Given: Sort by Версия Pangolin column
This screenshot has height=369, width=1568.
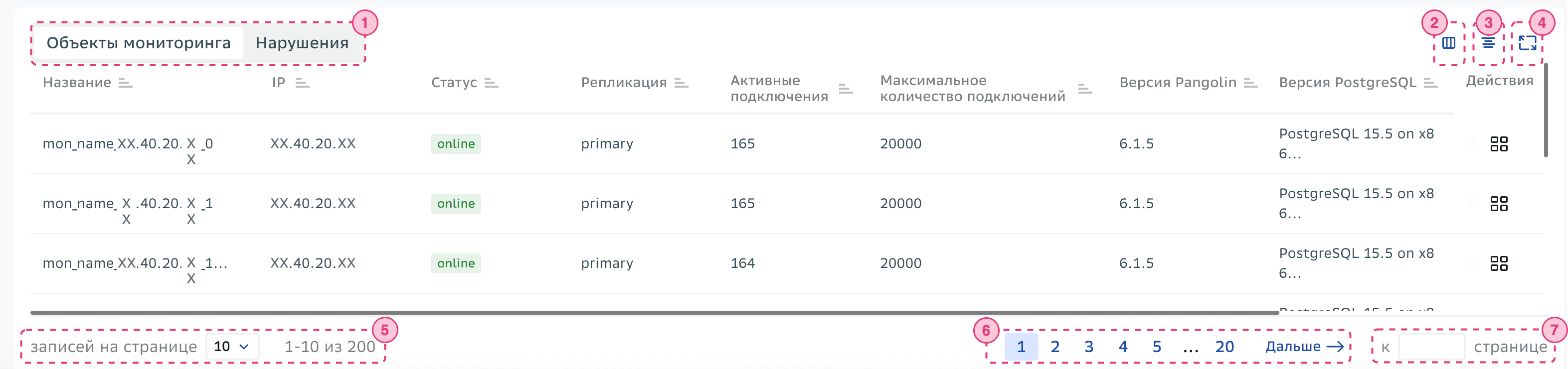Looking at the screenshot, I should click(1251, 82).
